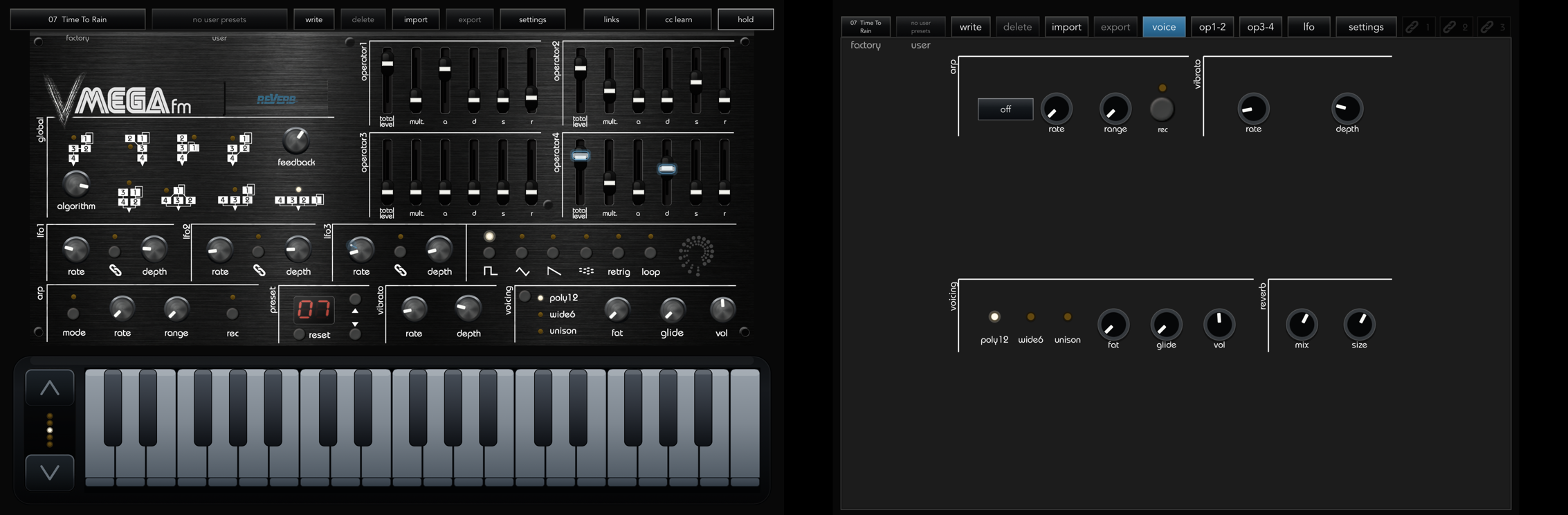Click the preset down arrow
Screen dimensions: 1568x515
coord(355,334)
